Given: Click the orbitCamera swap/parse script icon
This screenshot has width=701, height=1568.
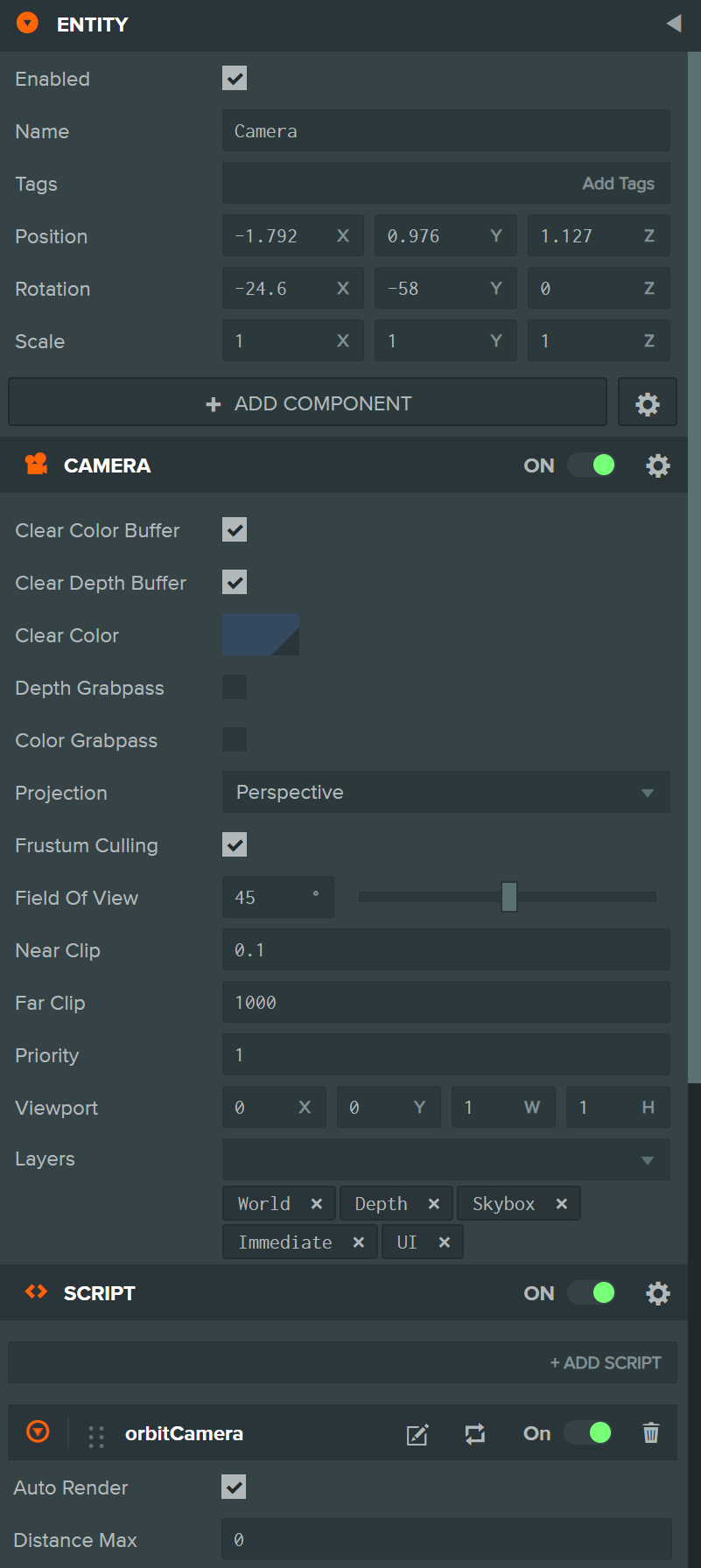Looking at the screenshot, I should tap(475, 1434).
